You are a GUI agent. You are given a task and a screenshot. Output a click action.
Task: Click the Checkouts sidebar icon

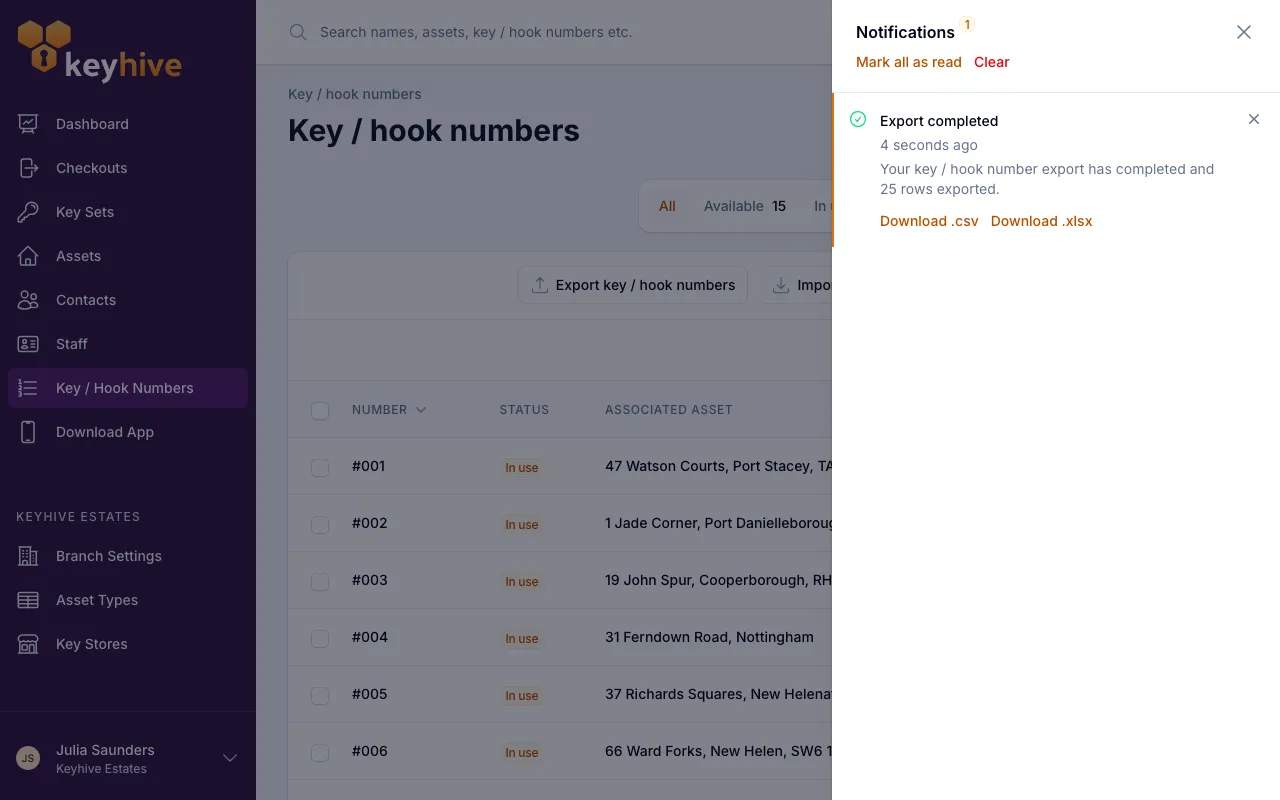(28, 168)
